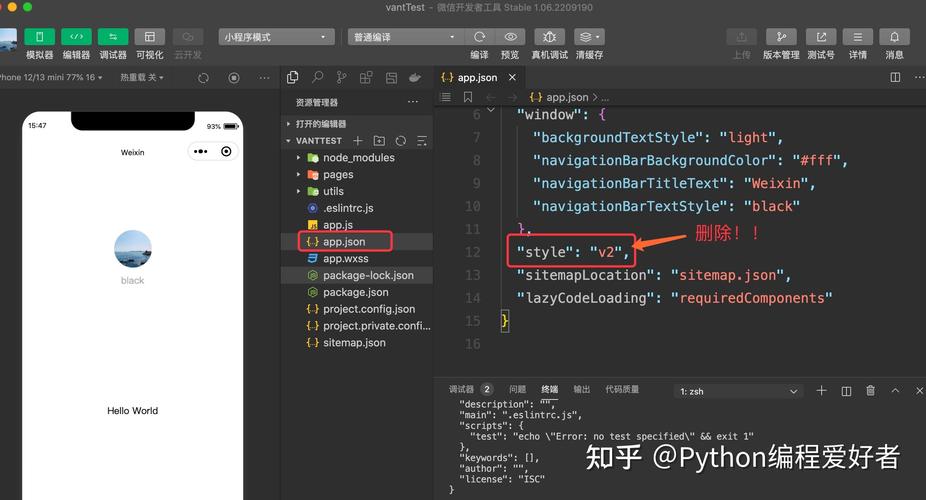Screen dimensions: 926x500
Task: Open the messages notification bell
Action: 894,37
